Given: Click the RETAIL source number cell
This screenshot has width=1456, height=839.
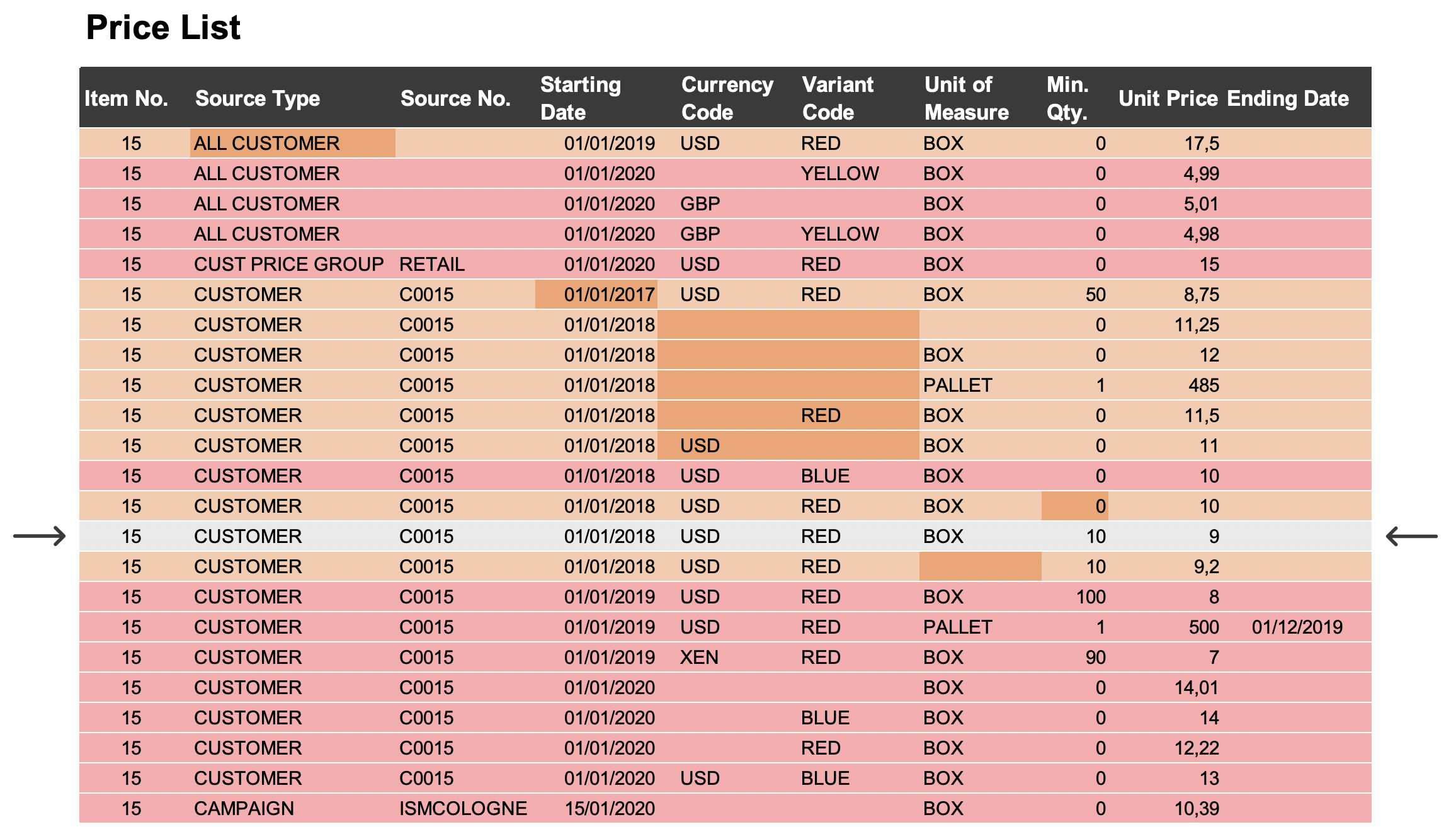Looking at the screenshot, I should [x=432, y=264].
